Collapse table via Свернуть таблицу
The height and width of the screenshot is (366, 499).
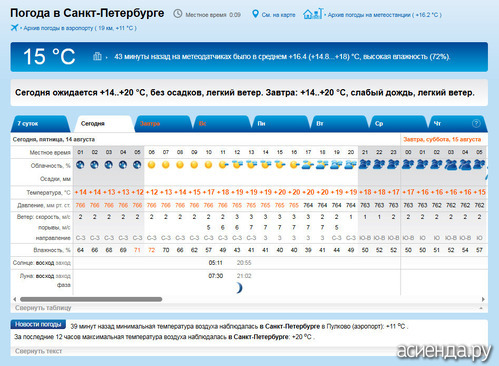tap(43, 308)
